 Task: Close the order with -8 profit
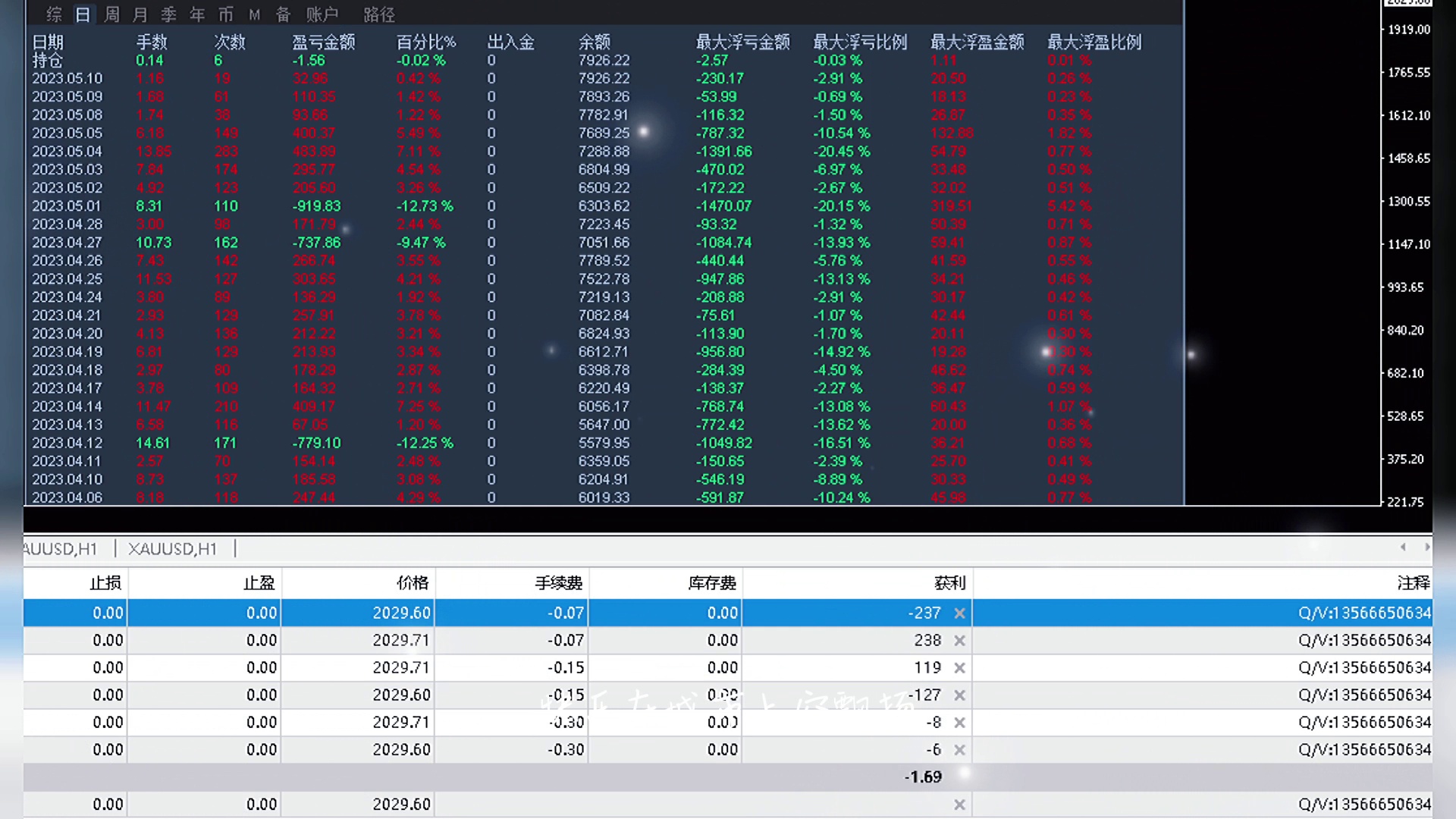click(959, 723)
